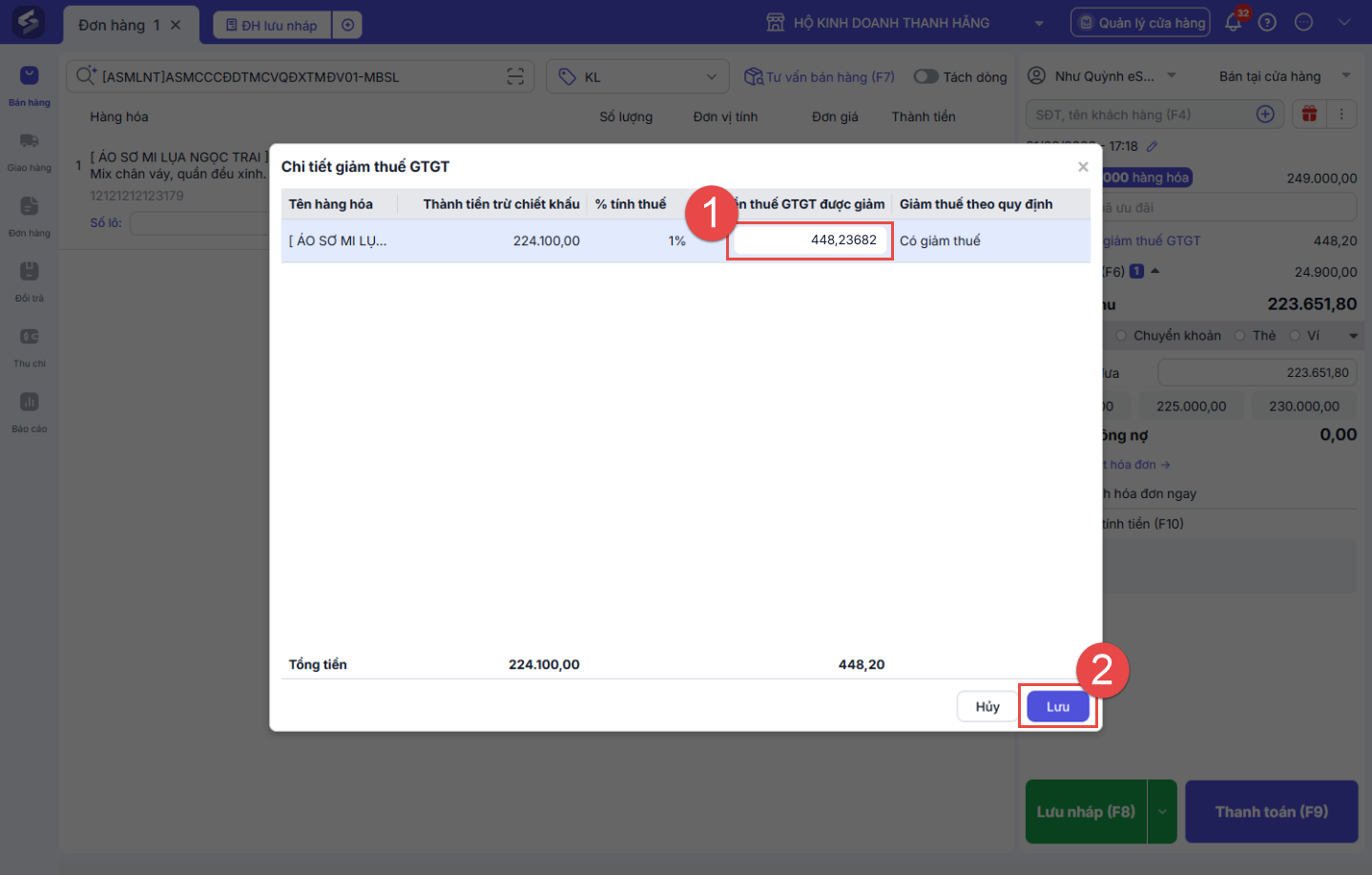Image resolution: width=1372 pixels, height=875 pixels.
Task: Edit order time with pencil icon
Action: (x=1153, y=146)
